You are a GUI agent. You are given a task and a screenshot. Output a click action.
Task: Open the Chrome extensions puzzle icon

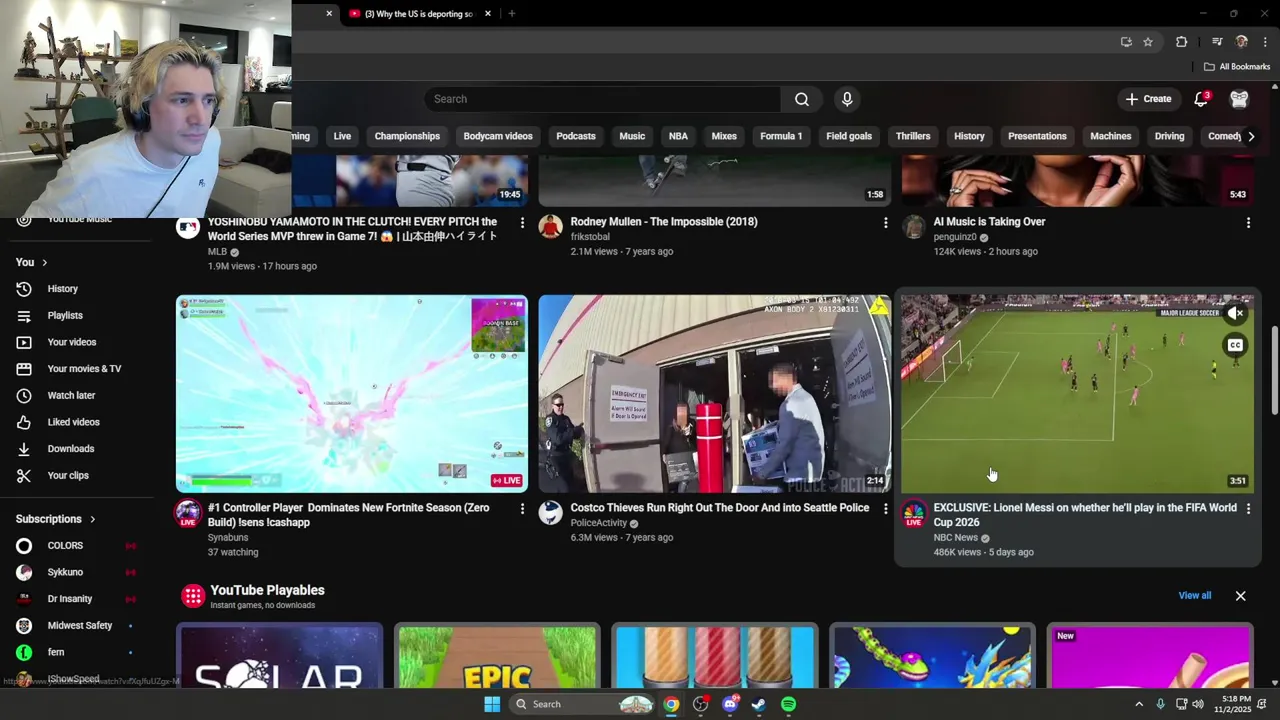(x=1181, y=42)
